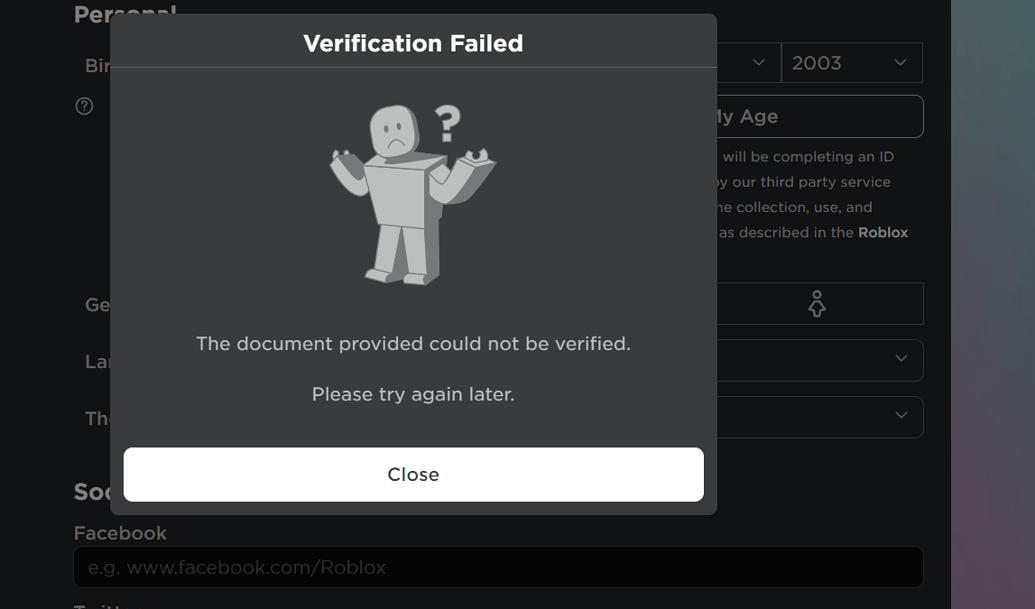Click the chevron on the year selector
This screenshot has width=1035, height=609.
pyautogui.click(x=898, y=62)
